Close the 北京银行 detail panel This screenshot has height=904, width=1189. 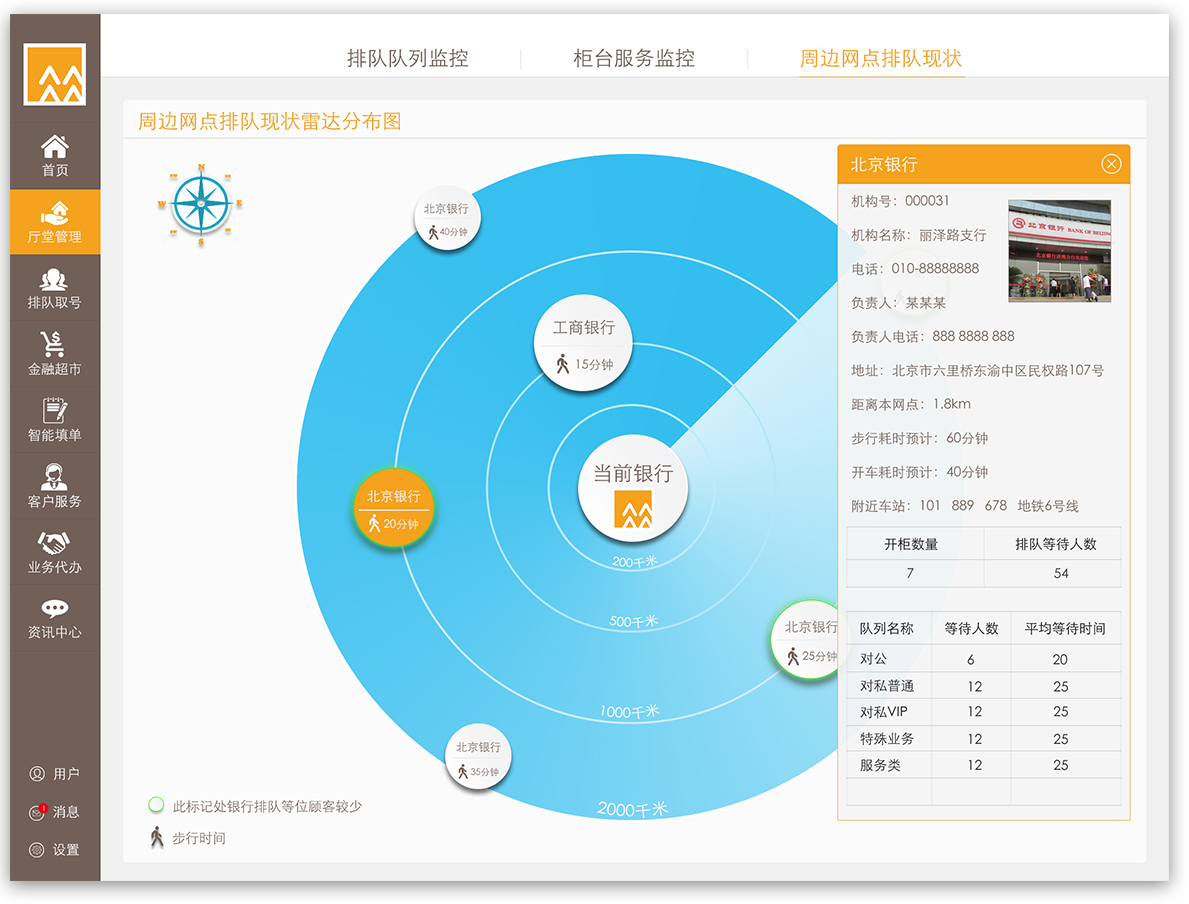point(1114,164)
